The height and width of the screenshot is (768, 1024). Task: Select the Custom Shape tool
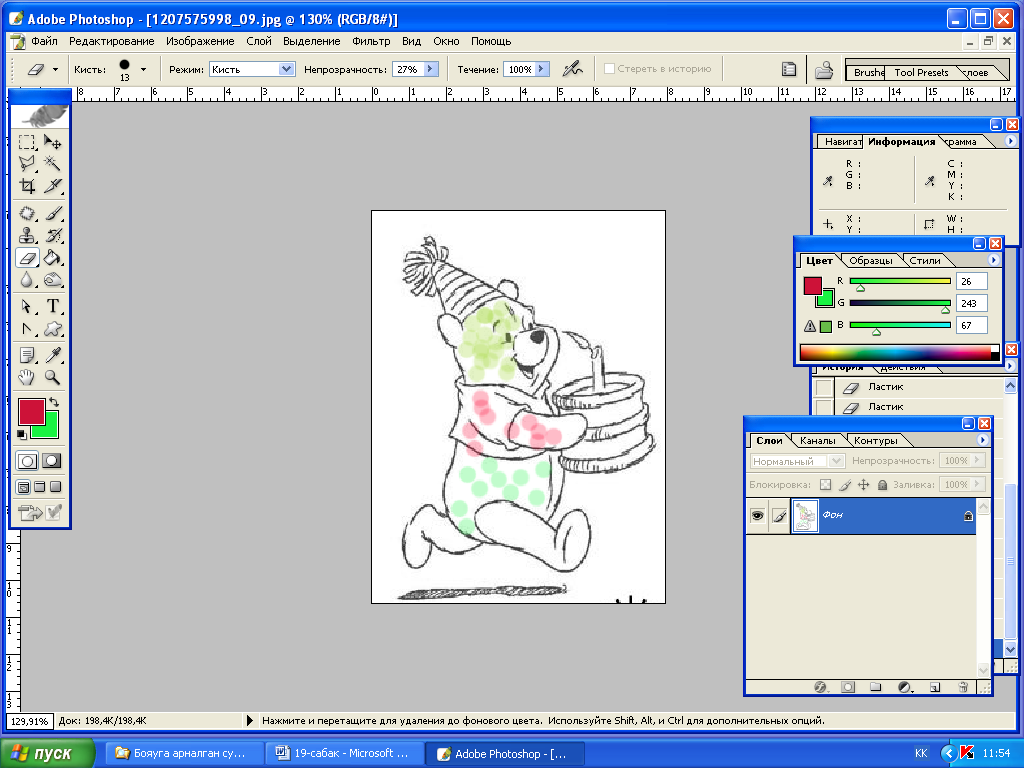52,328
